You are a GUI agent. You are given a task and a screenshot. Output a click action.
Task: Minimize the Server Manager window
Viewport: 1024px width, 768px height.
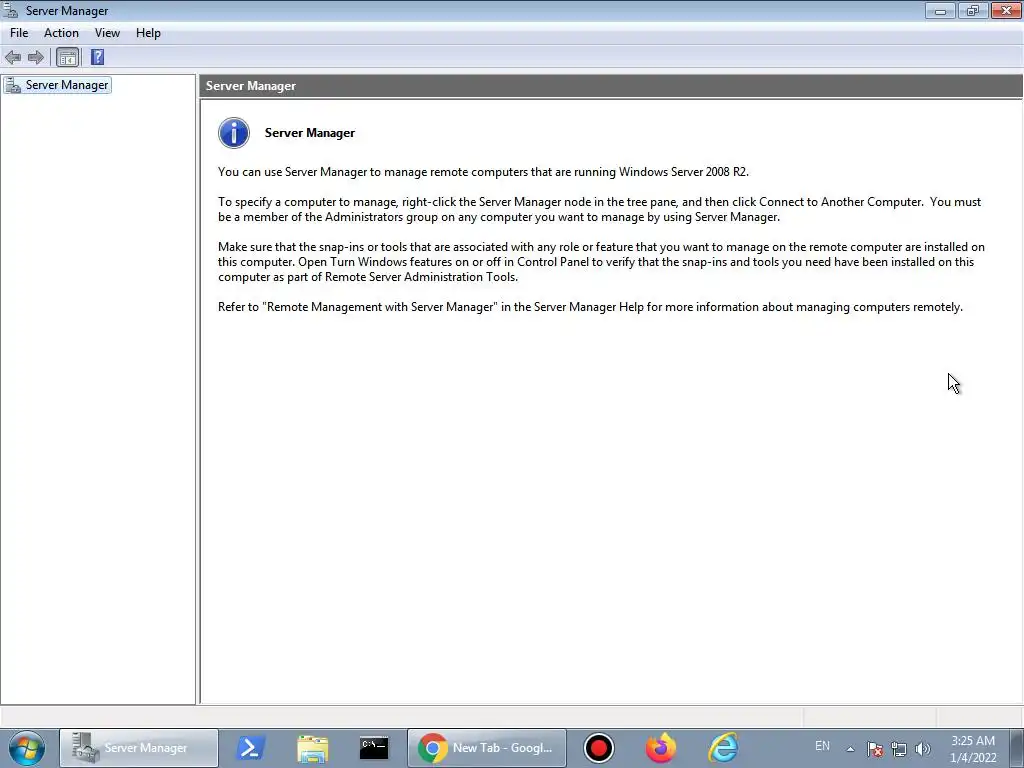(940, 10)
